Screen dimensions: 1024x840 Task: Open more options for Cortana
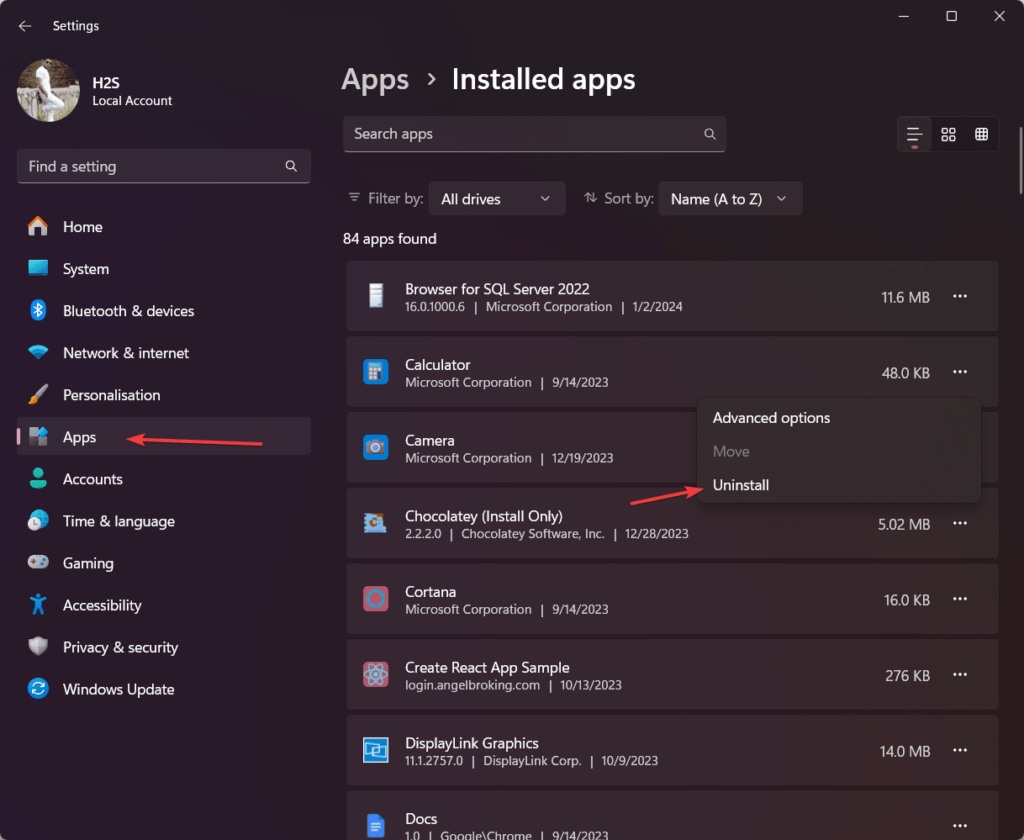tap(960, 599)
